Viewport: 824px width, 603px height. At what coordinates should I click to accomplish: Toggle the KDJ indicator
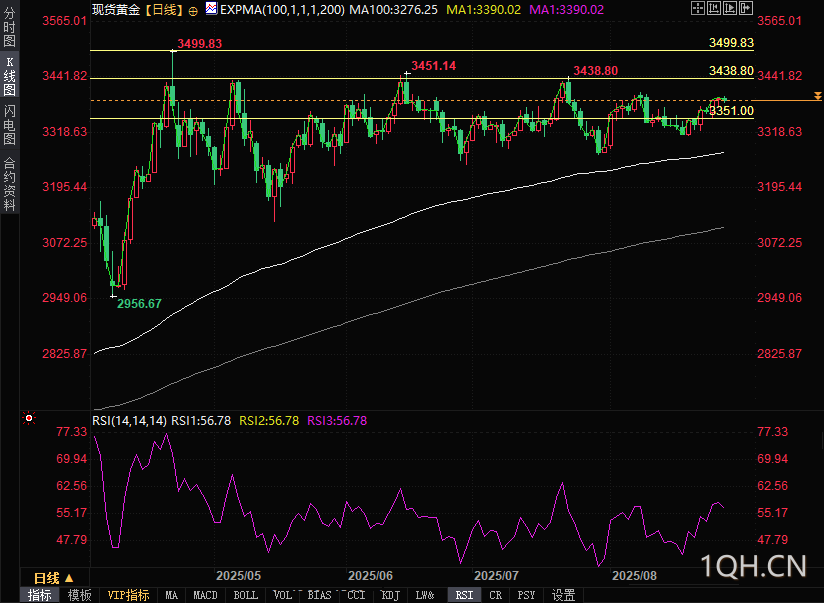click(x=388, y=595)
